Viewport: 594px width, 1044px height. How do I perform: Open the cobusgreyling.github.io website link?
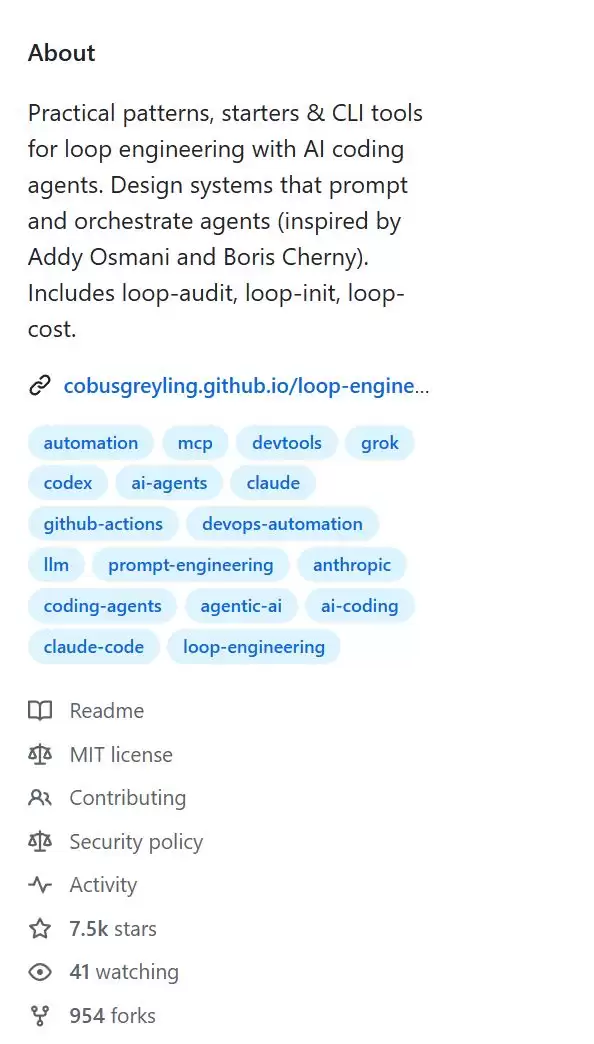[x=246, y=386]
